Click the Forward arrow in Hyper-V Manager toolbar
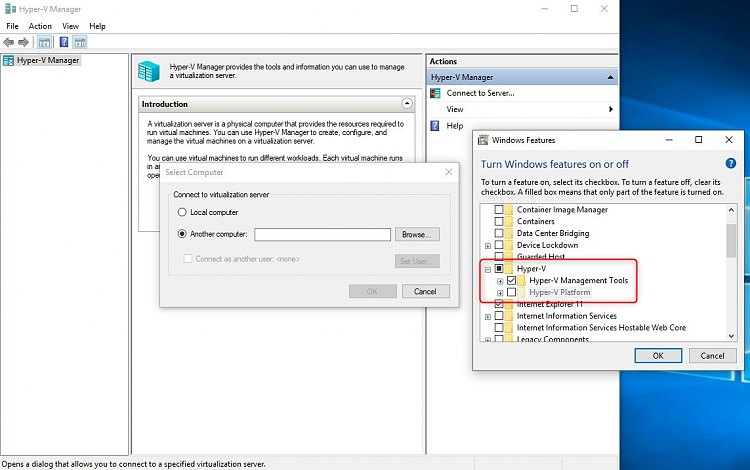The height and width of the screenshot is (470, 750). click(23, 43)
